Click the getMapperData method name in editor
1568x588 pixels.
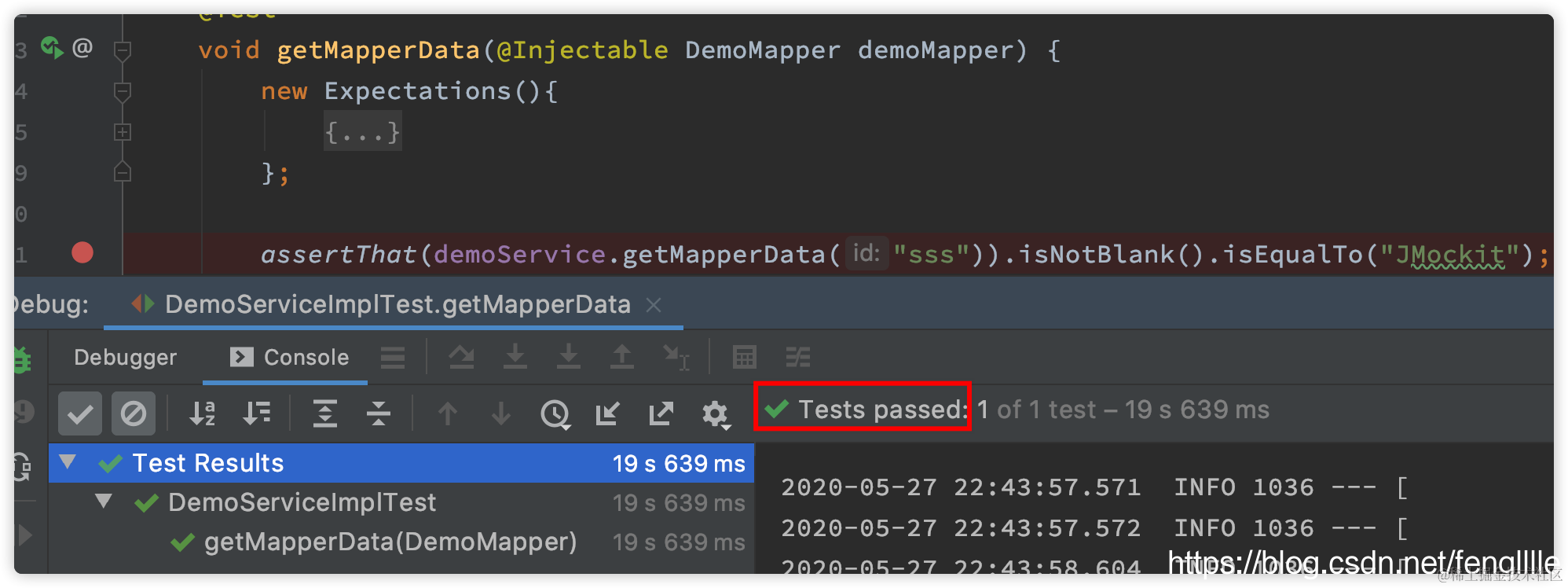pos(378,50)
